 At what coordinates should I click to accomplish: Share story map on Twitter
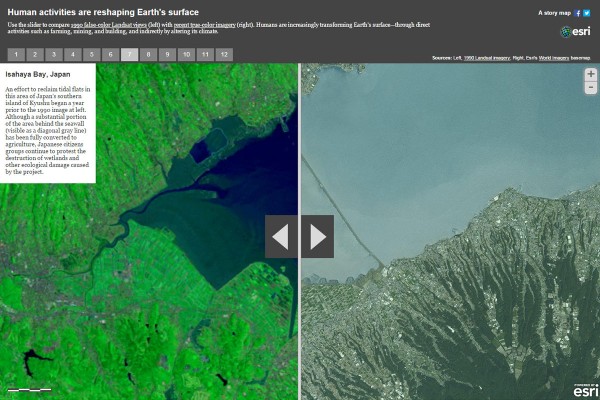click(589, 13)
